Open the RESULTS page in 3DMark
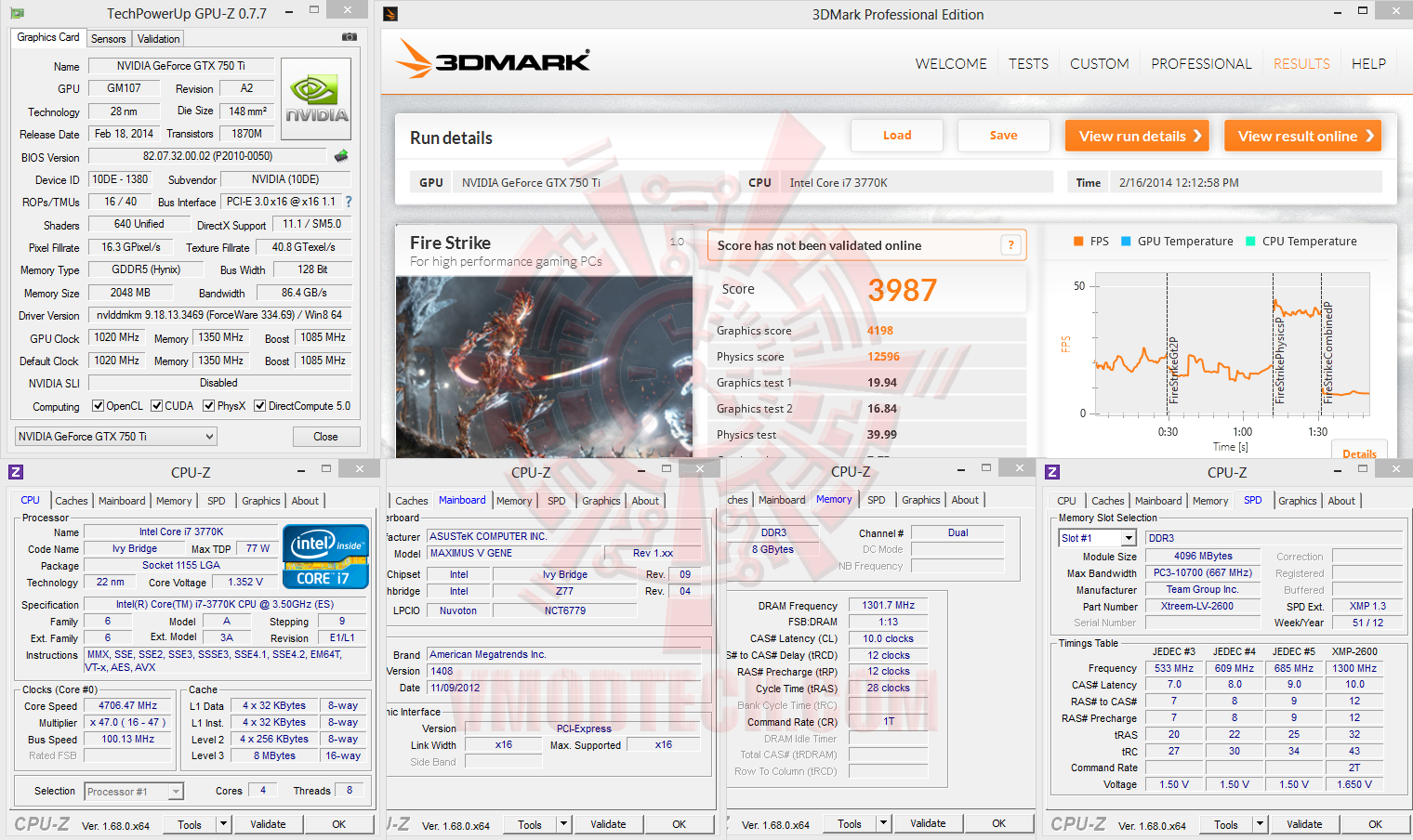 click(x=1301, y=64)
